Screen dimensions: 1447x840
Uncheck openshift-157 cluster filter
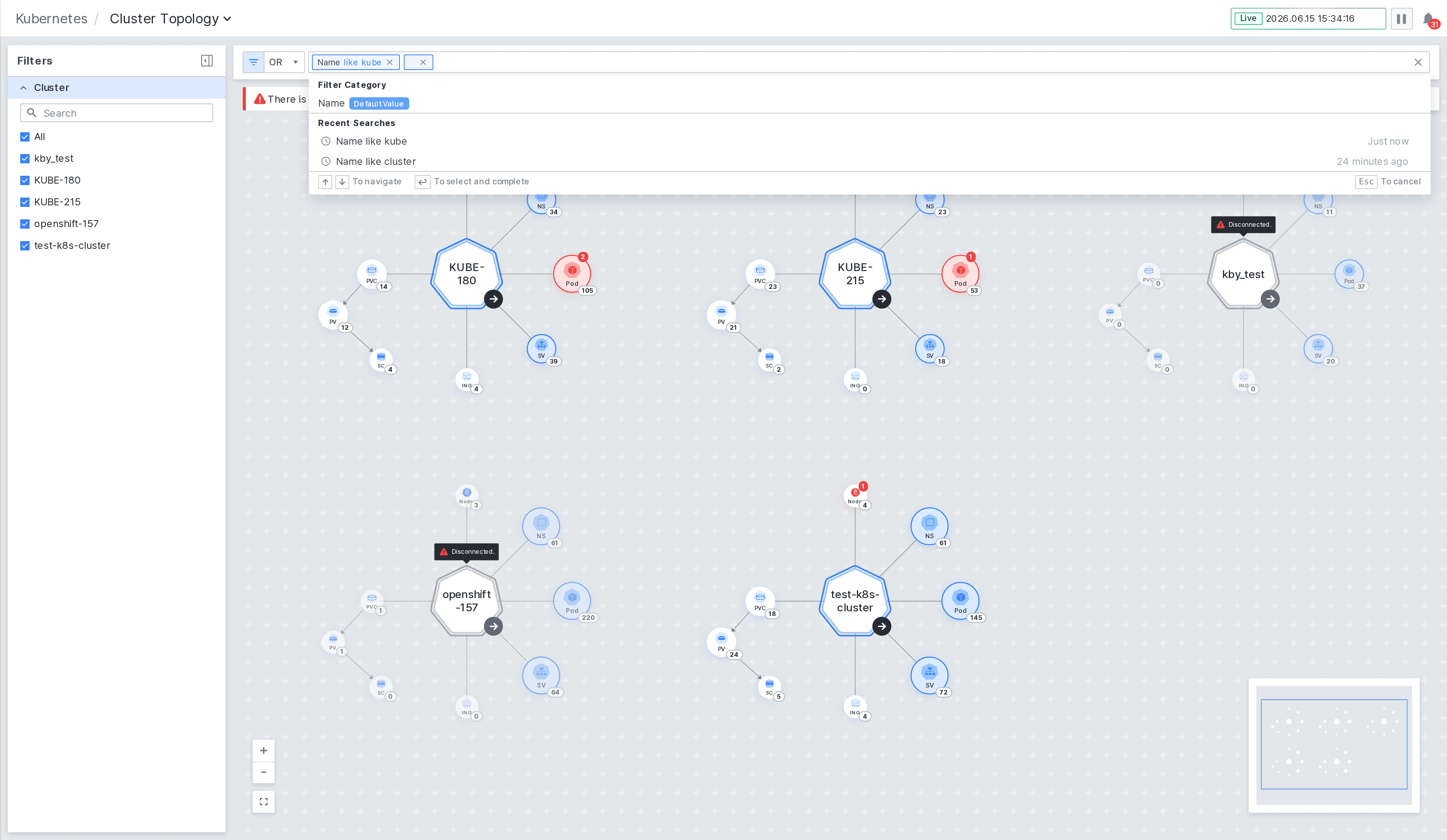[x=25, y=224]
